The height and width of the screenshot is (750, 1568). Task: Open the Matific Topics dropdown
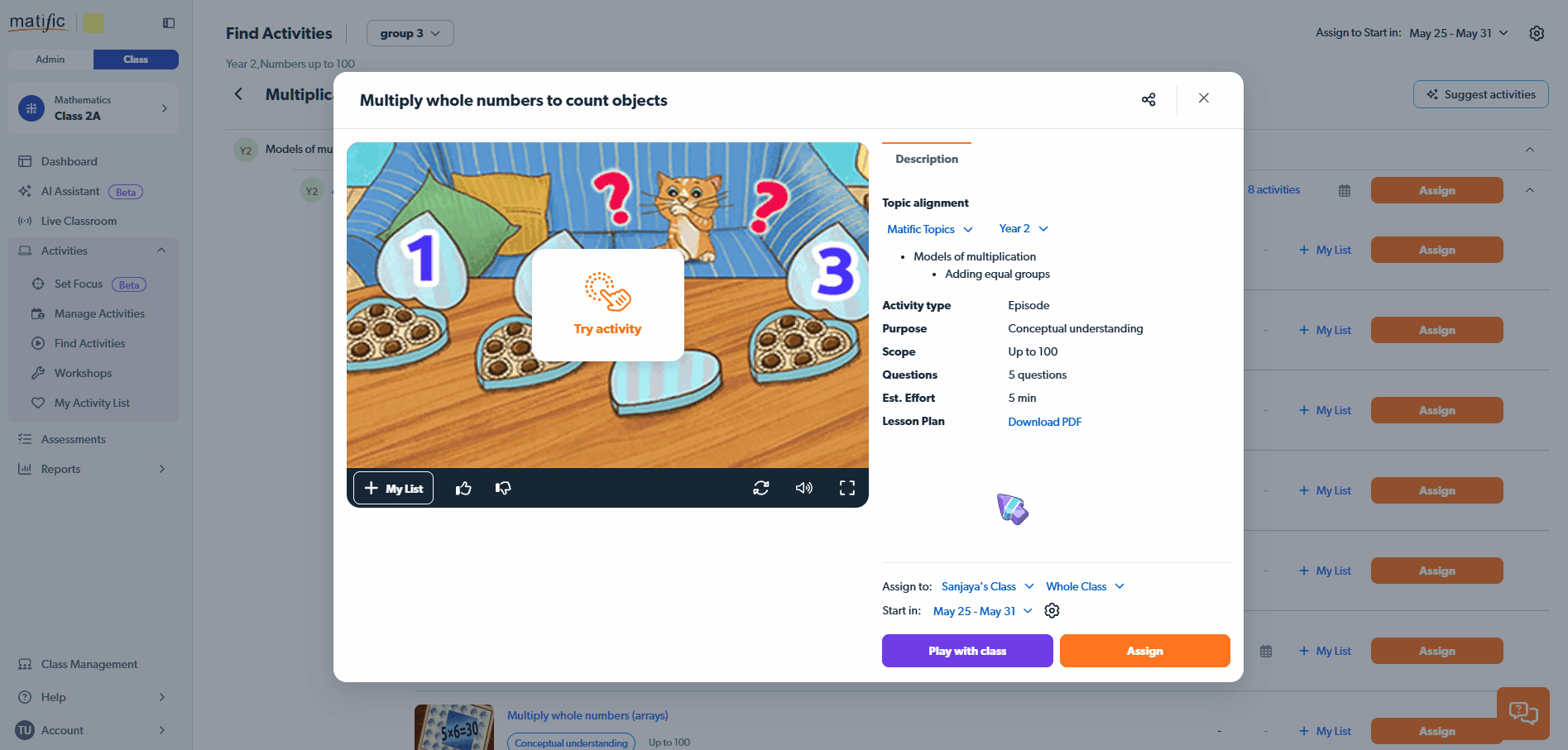tap(929, 229)
